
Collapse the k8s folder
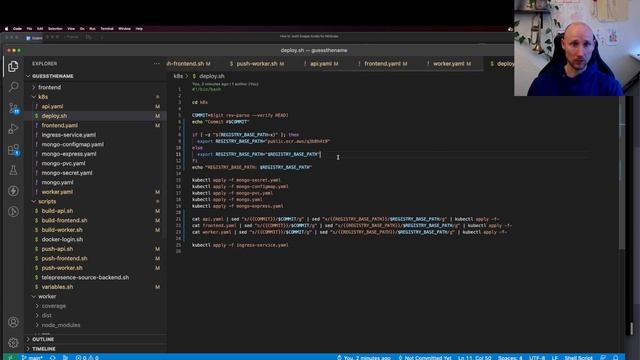pos(43,97)
